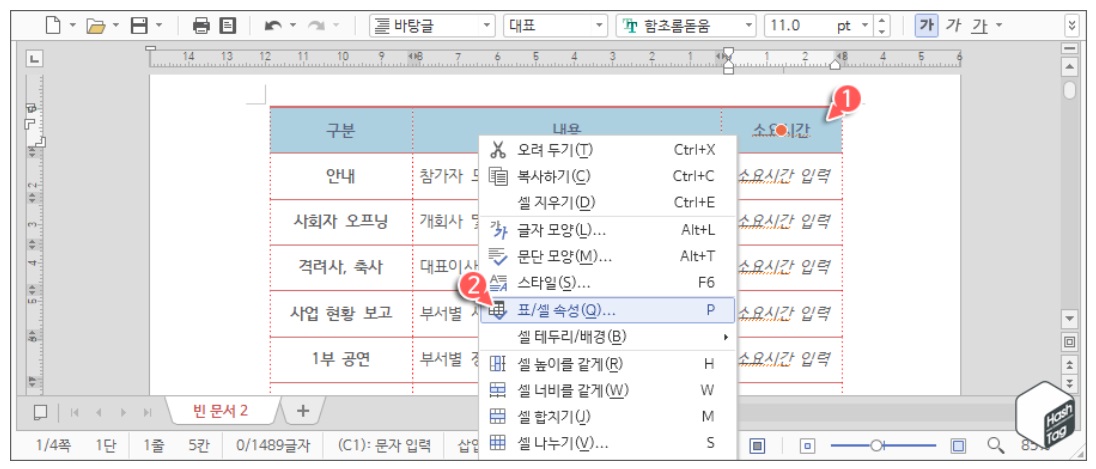Image resolution: width=1096 pixels, height=469 pixels.
Task: Click the ruler tab type L button
Action: tap(35, 59)
